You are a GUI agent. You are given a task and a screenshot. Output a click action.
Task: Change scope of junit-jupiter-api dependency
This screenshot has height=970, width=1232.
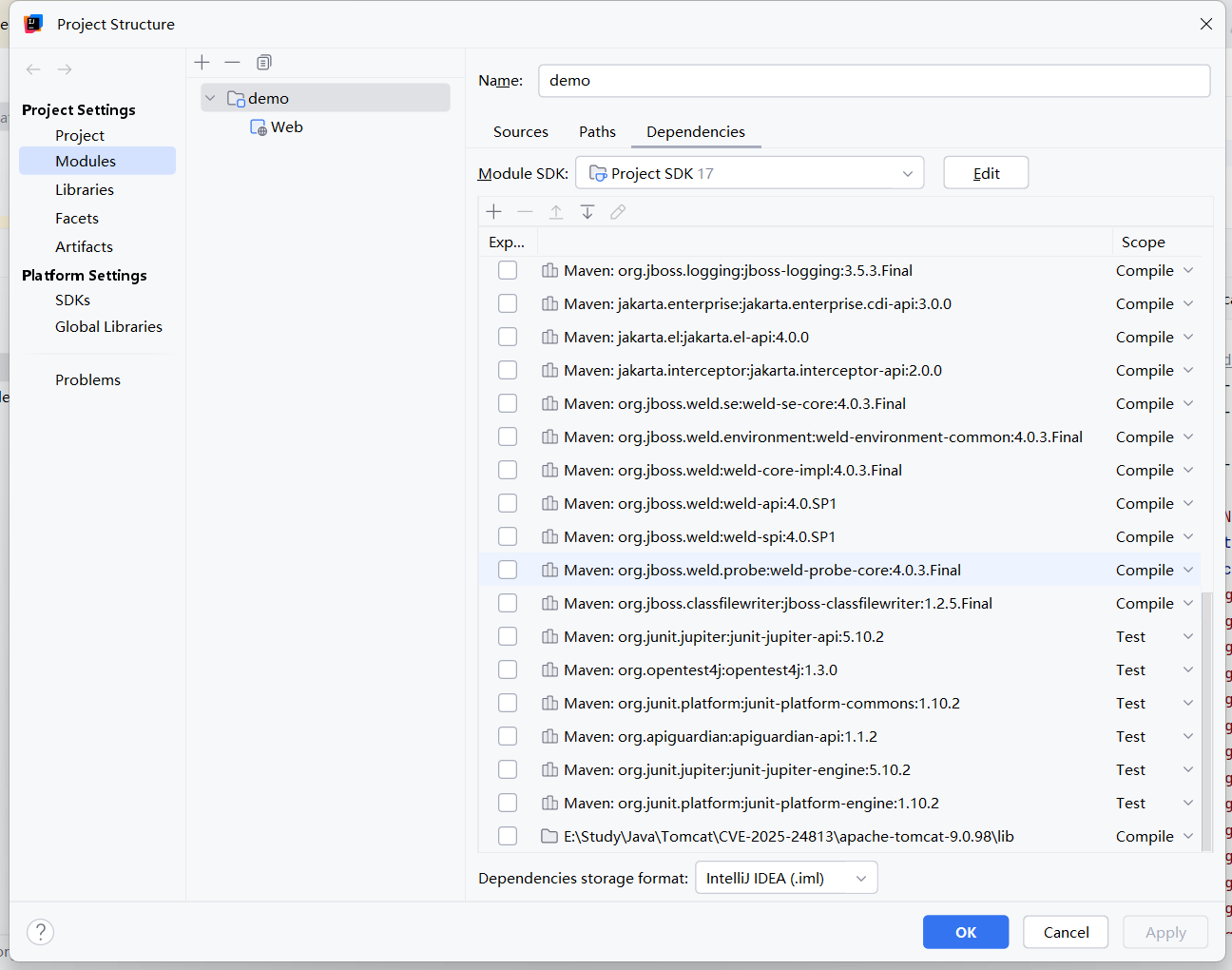click(1154, 637)
